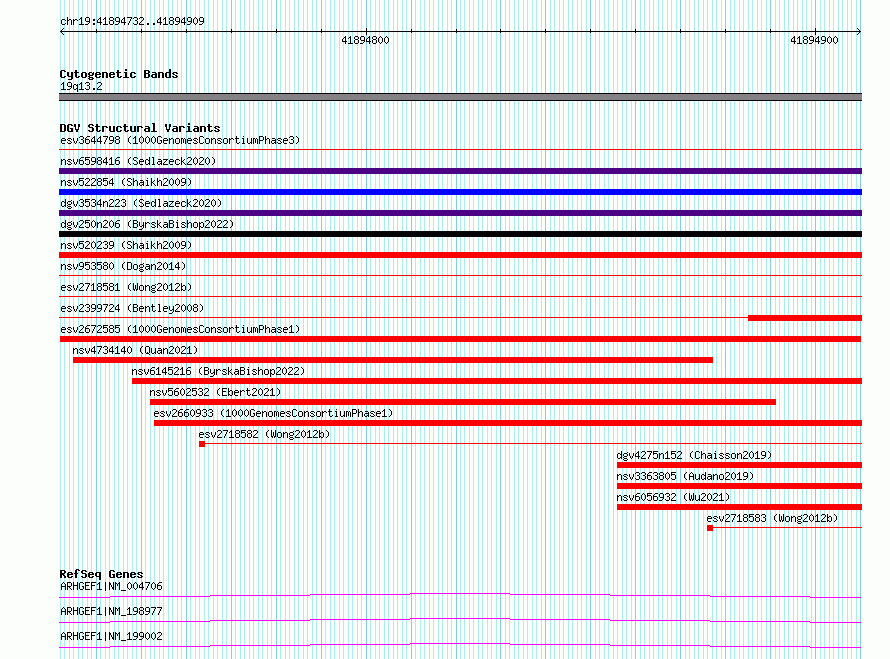890x659 pixels.
Task: Open variant esv2718583 (Wong2012b) label
Action: click(x=772, y=518)
